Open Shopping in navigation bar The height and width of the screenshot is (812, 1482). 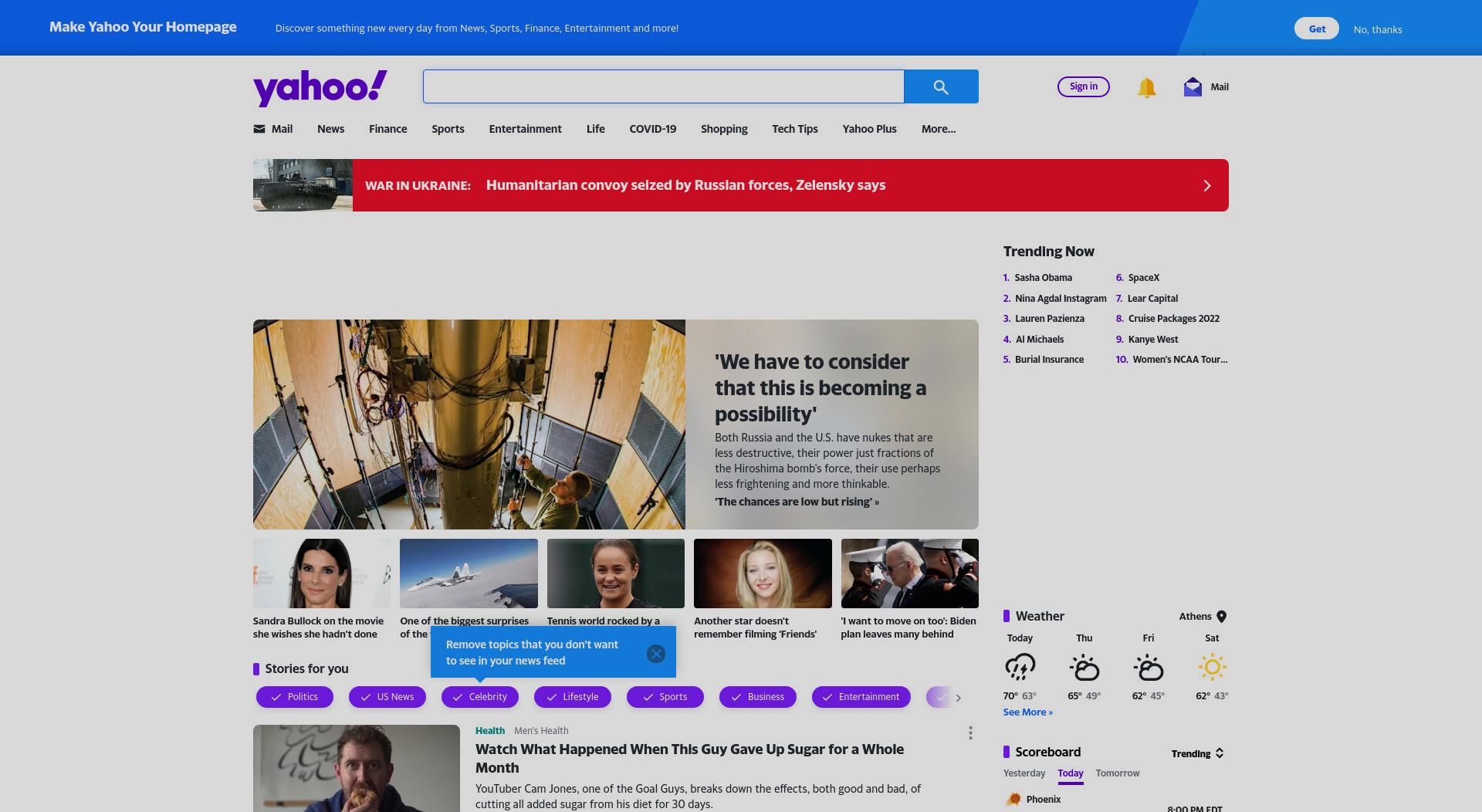click(724, 129)
